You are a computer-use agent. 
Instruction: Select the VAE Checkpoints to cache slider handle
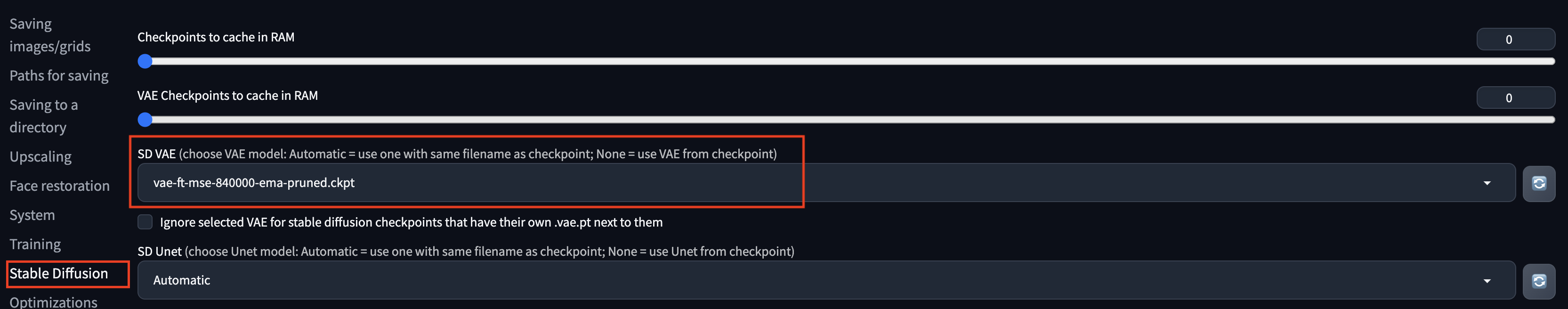click(x=145, y=120)
